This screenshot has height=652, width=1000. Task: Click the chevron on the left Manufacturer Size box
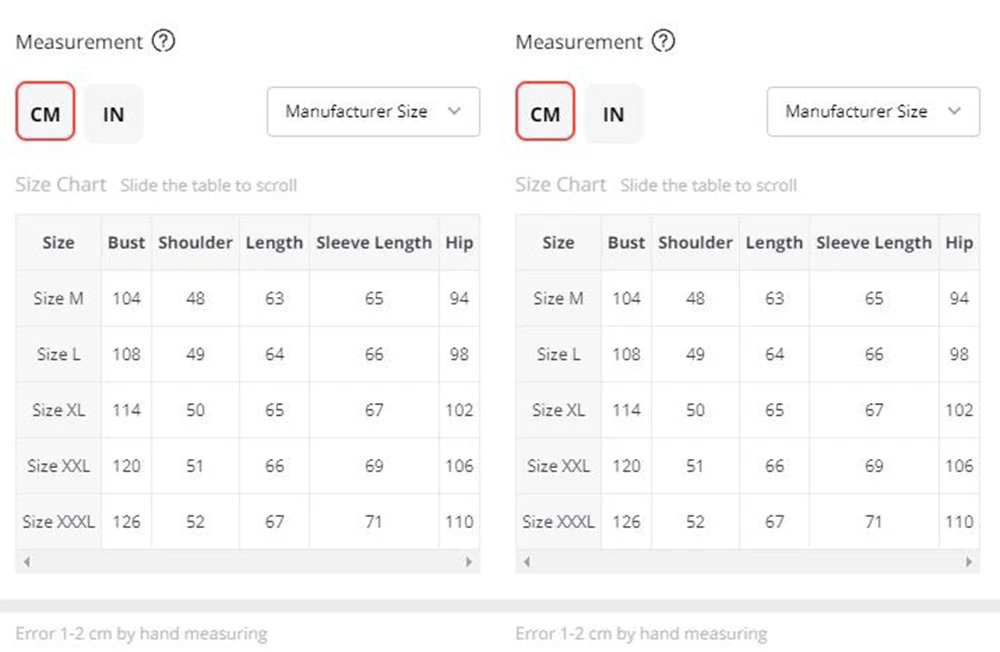(454, 112)
